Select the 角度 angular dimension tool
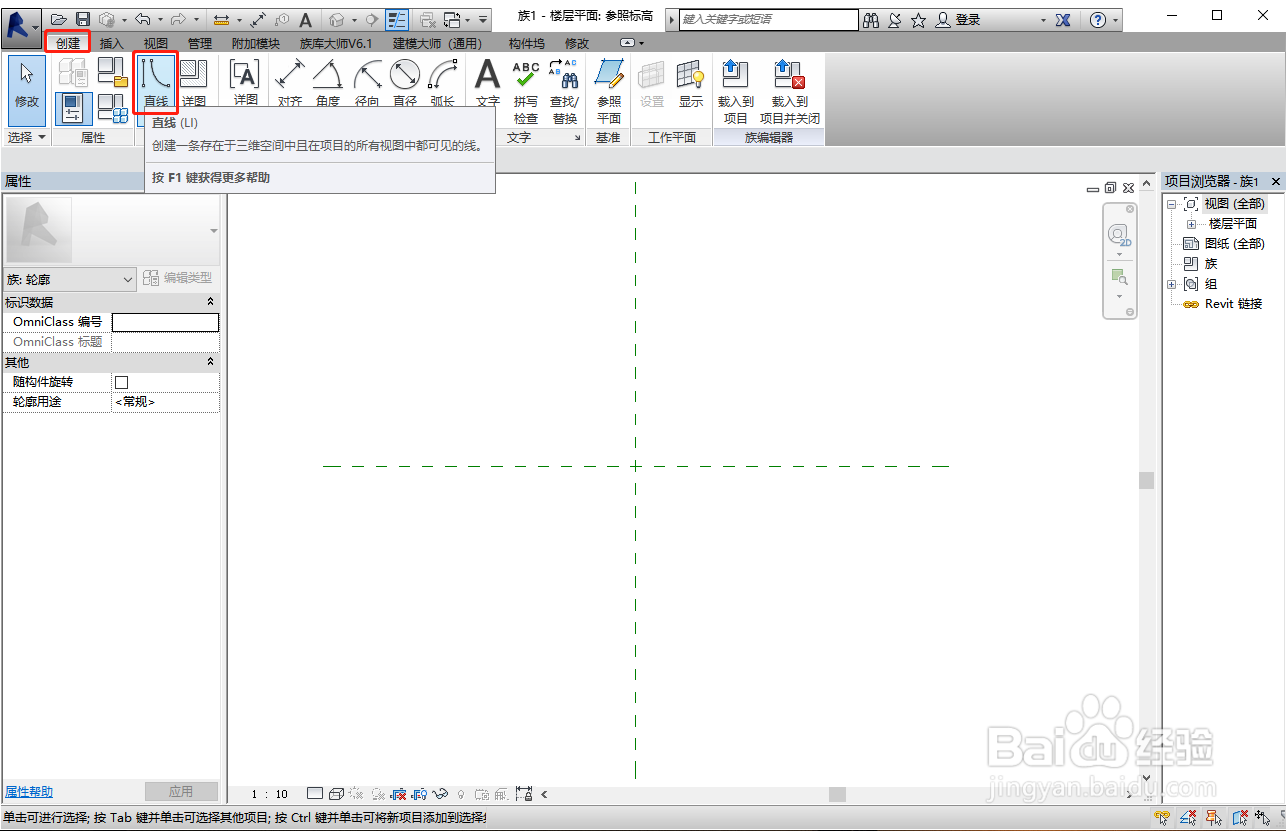The height and width of the screenshot is (831, 1286). pos(327,82)
